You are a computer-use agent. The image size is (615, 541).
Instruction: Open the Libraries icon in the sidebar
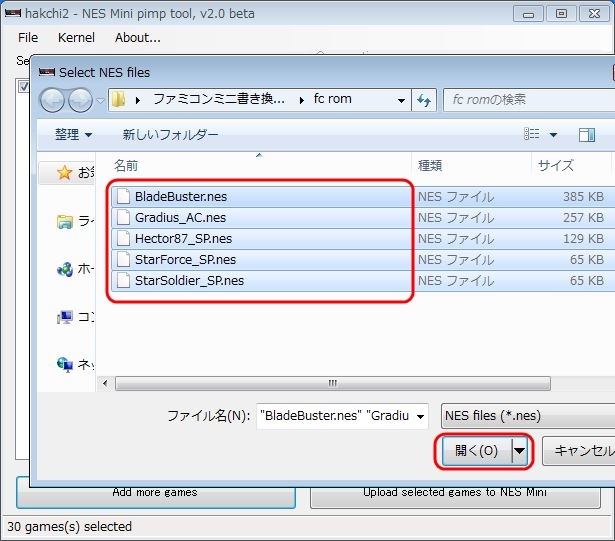pyautogui.click(x=65, y=222)
